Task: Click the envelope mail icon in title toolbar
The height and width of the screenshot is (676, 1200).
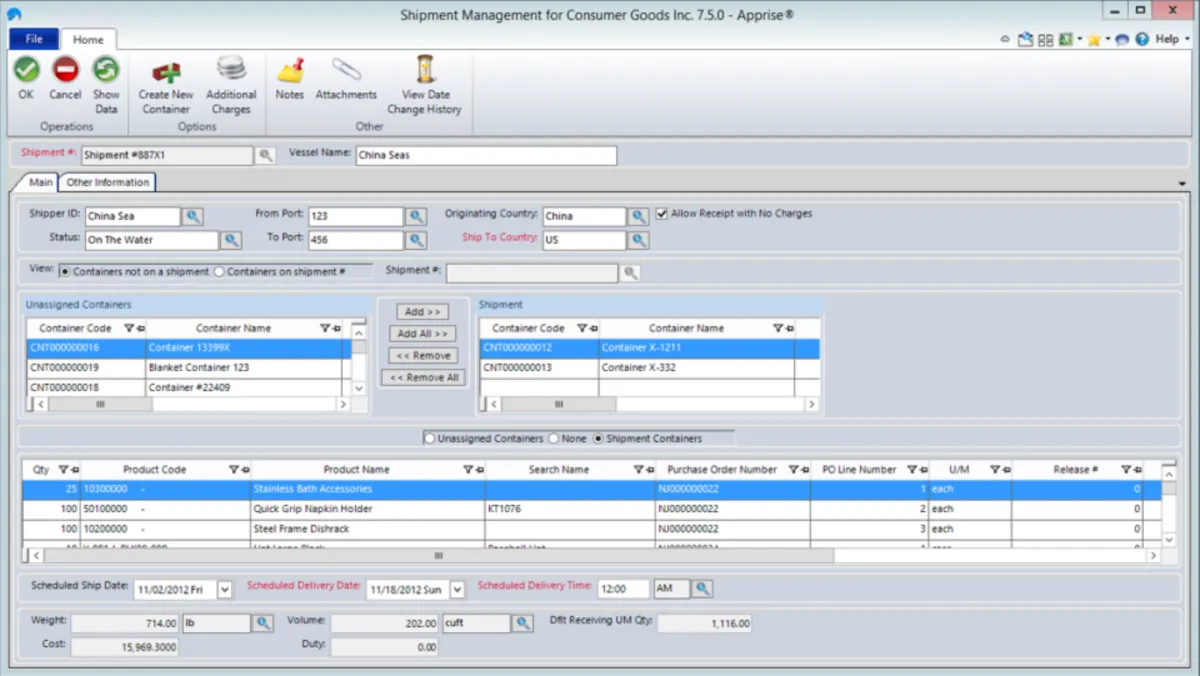Action: [1025, 39]
